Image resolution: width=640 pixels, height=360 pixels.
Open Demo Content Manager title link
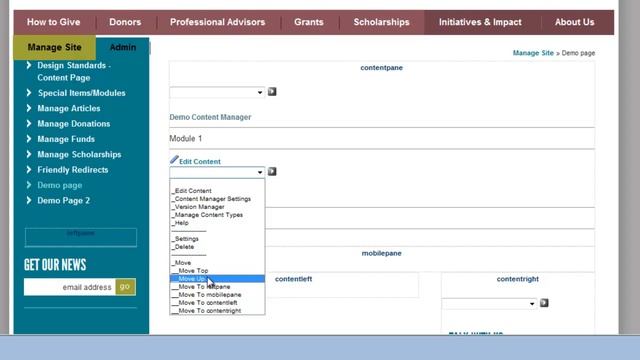[210, 117]
